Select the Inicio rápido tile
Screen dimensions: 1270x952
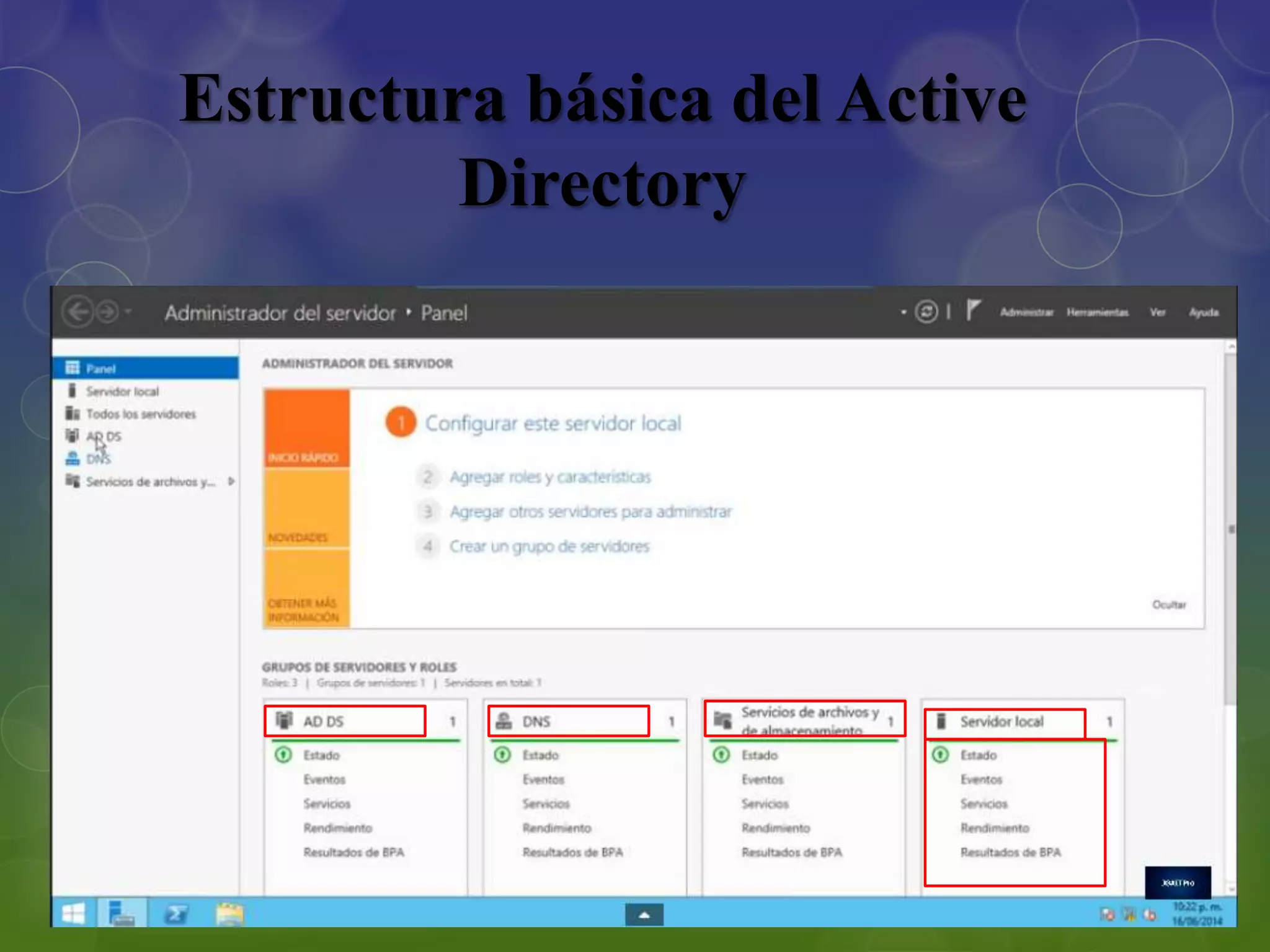click(307, 428)
